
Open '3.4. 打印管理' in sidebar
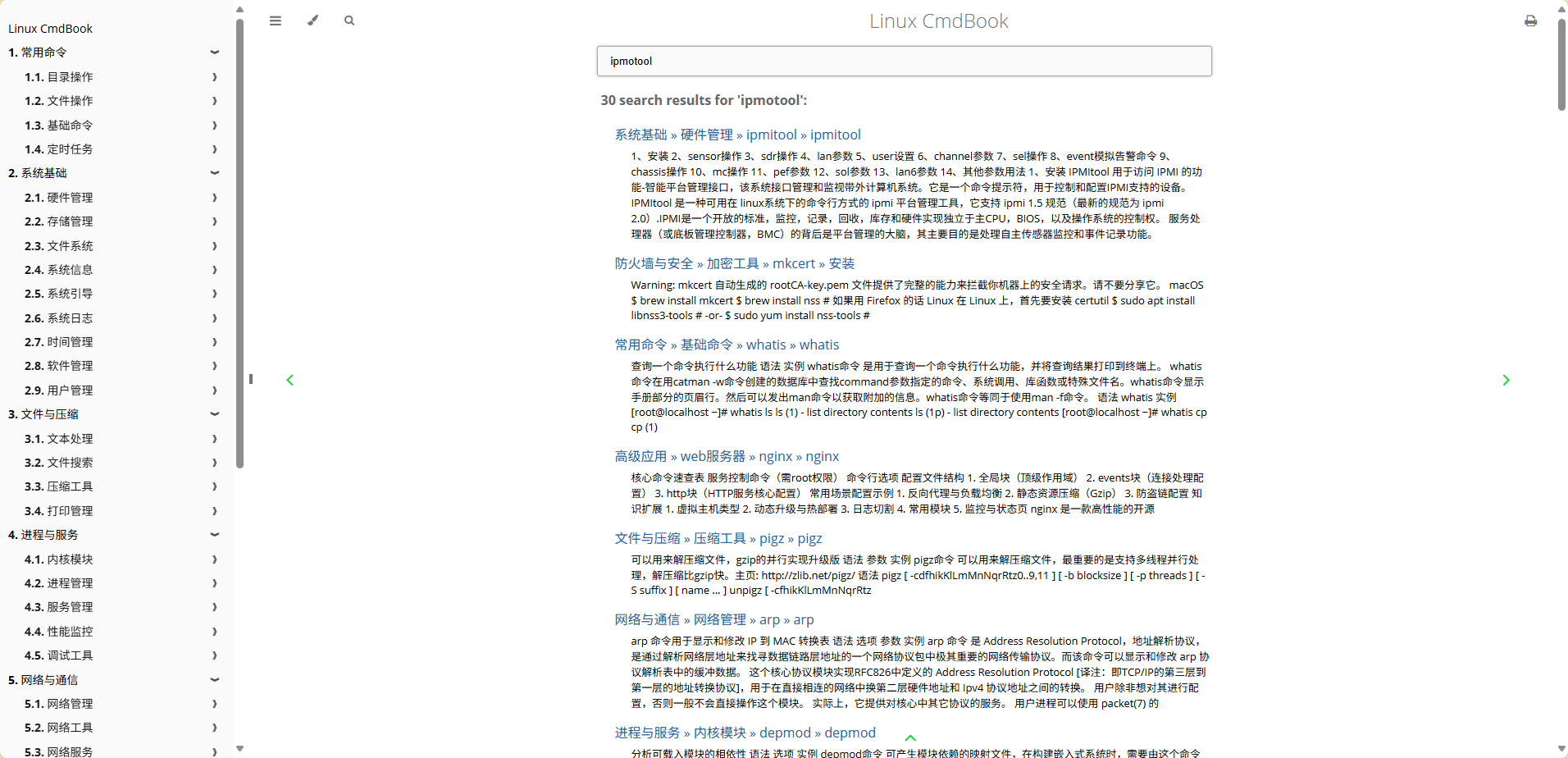(x=59, y=511)
